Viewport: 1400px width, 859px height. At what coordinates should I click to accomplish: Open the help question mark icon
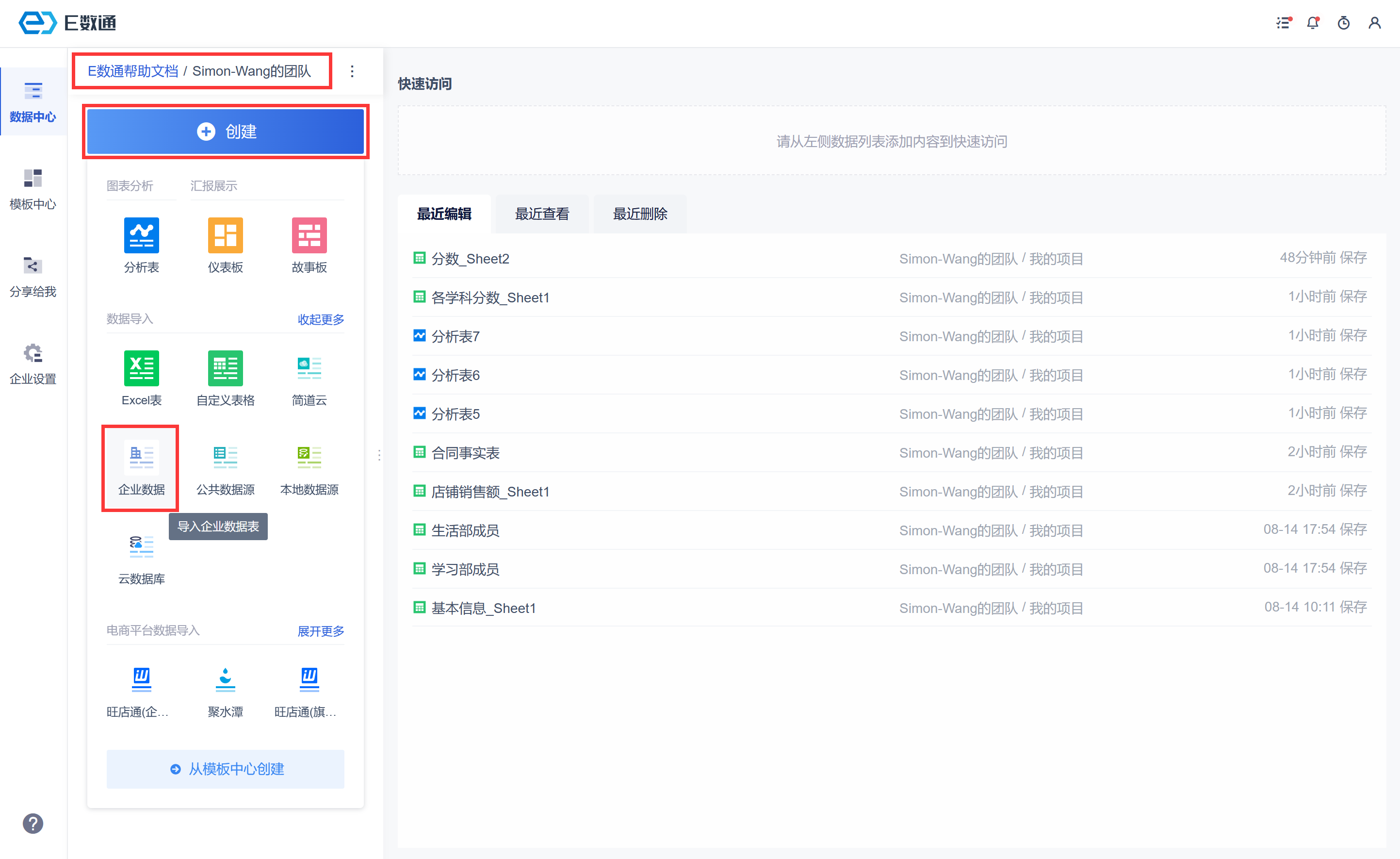pyautogui.click(x=33, y=823)
